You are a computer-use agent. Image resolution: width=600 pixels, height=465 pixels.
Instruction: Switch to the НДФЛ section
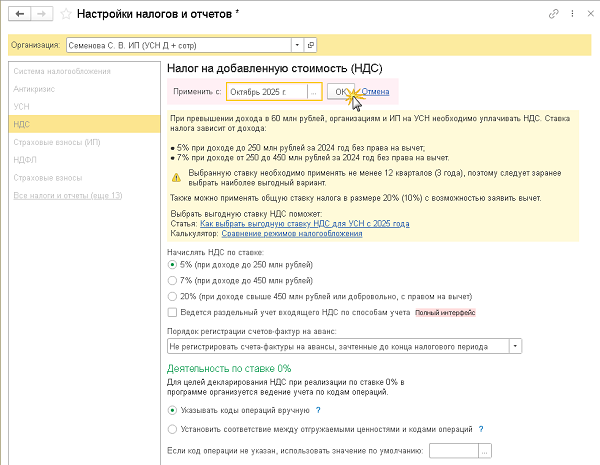point(27,159)
